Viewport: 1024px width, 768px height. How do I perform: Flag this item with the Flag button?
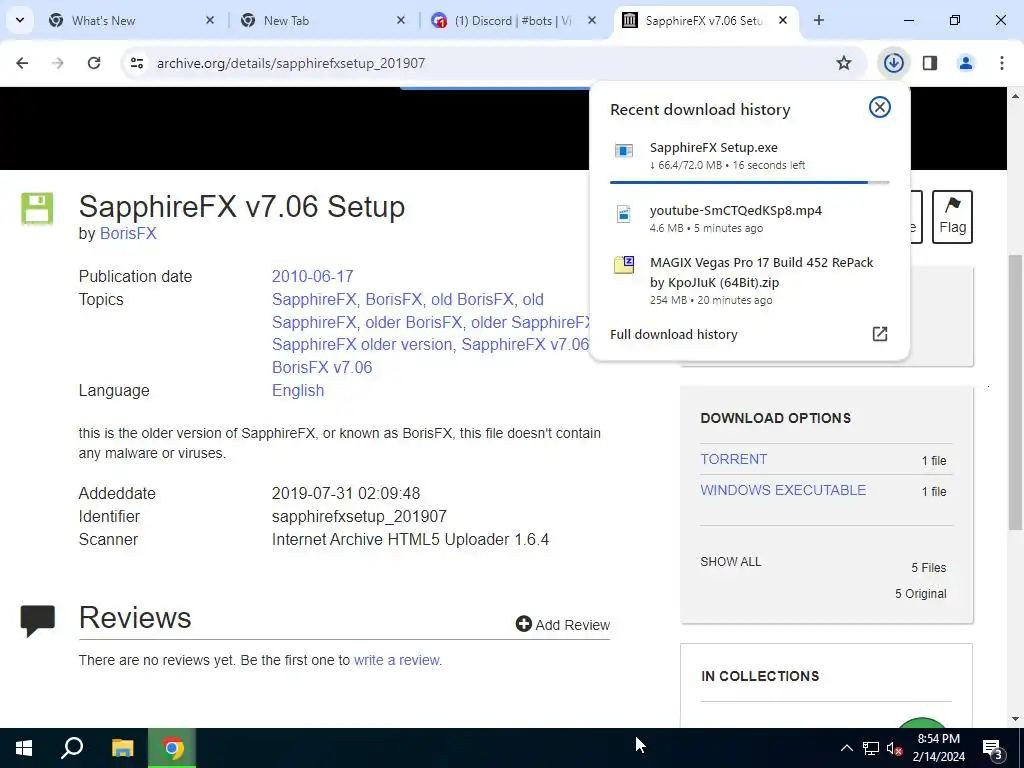(952, 217)
